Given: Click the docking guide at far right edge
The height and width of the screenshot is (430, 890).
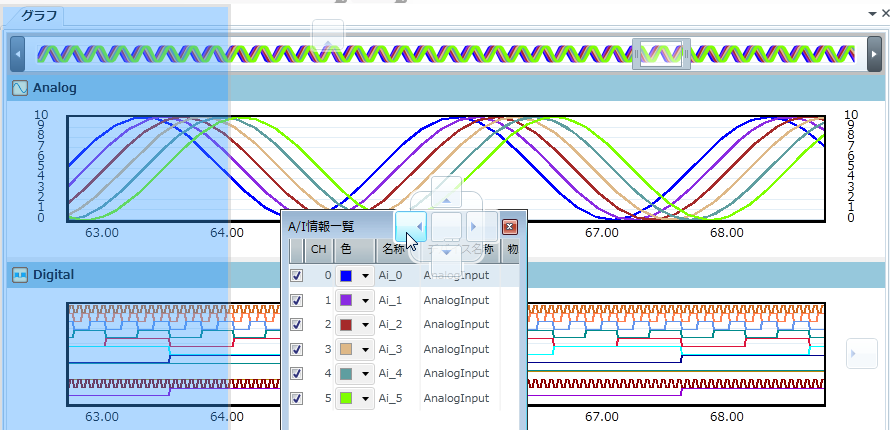Looking at the screenshot, I should coord(861,352).
